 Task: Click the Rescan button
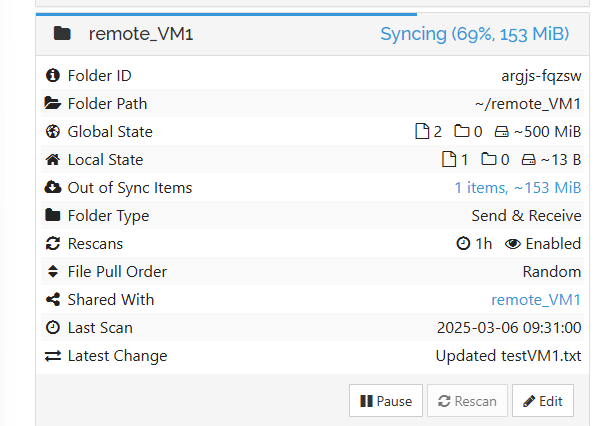pos(467,401)
